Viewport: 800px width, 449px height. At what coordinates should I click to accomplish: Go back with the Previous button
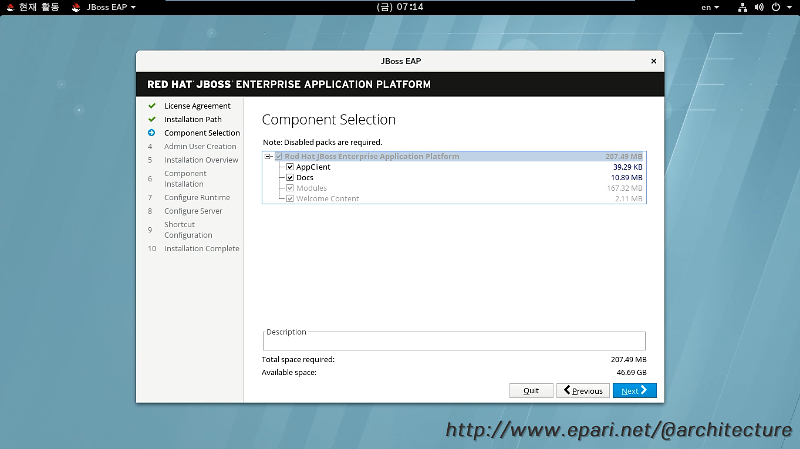point(583,390)
